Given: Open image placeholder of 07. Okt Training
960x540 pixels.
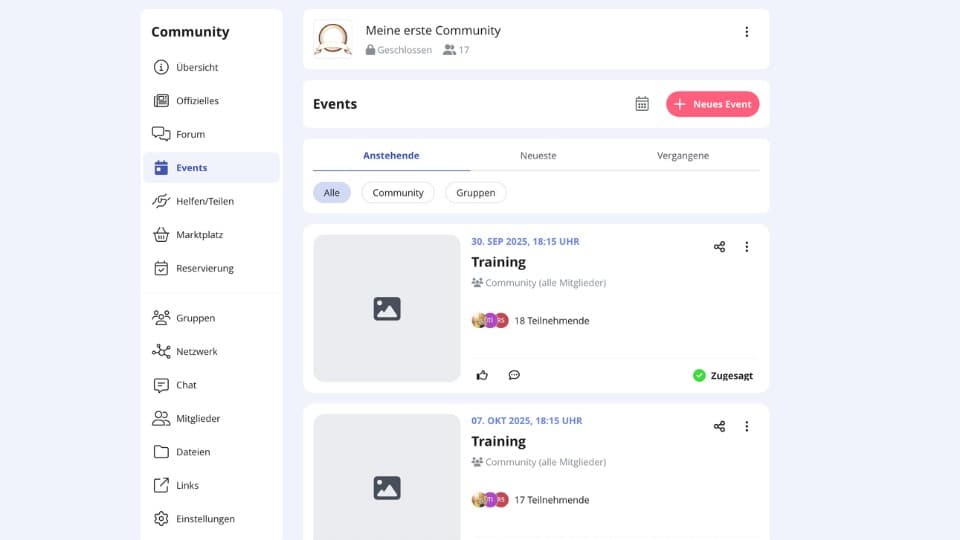Looking at the screenshot, I should (387, 478).
